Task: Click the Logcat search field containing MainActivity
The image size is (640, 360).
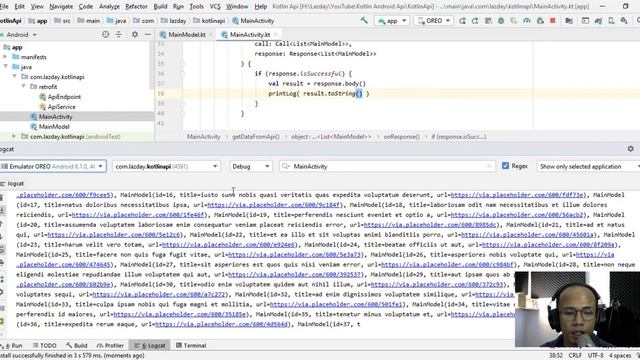Action: [387, 166]
